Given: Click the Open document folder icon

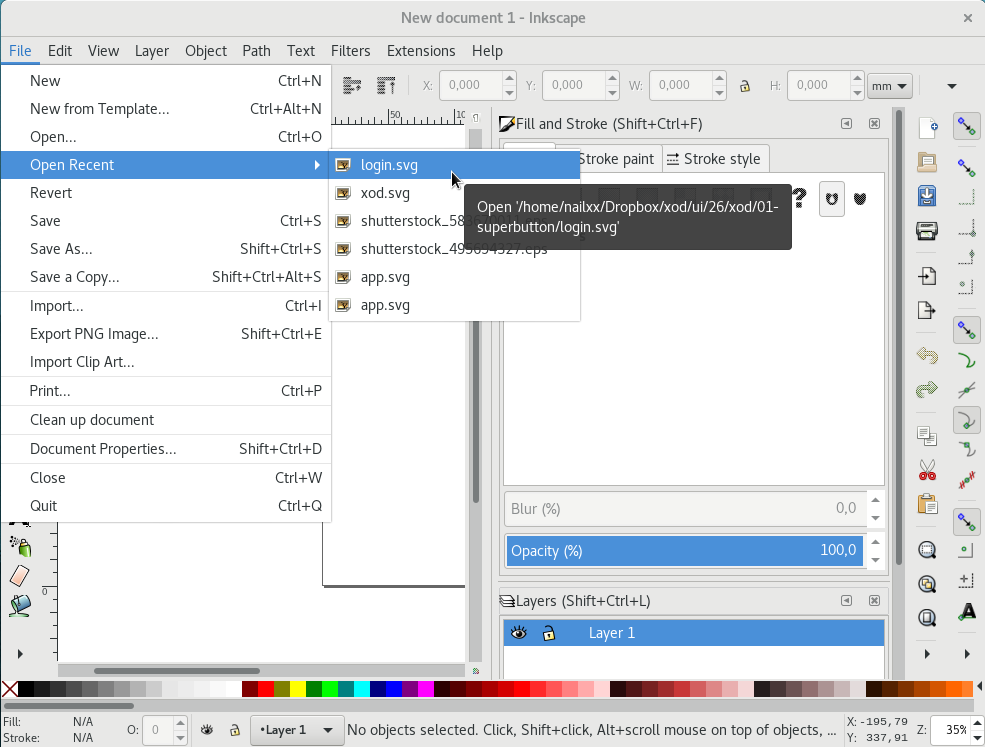Looking at the screenshot, I should pyautogui.click(x=927, y=162).
